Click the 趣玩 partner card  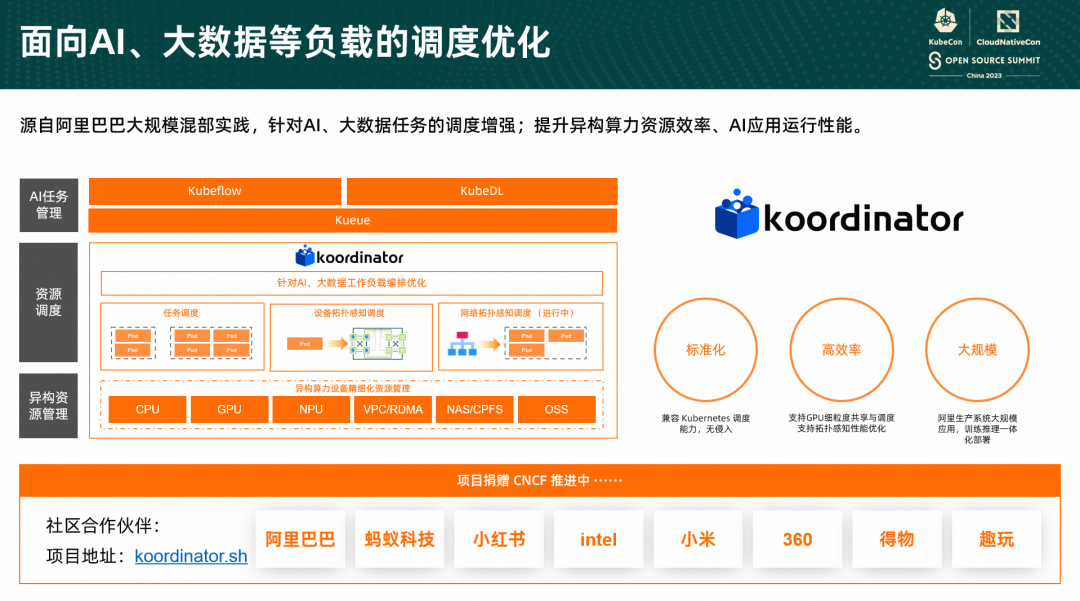coord(997,539)
